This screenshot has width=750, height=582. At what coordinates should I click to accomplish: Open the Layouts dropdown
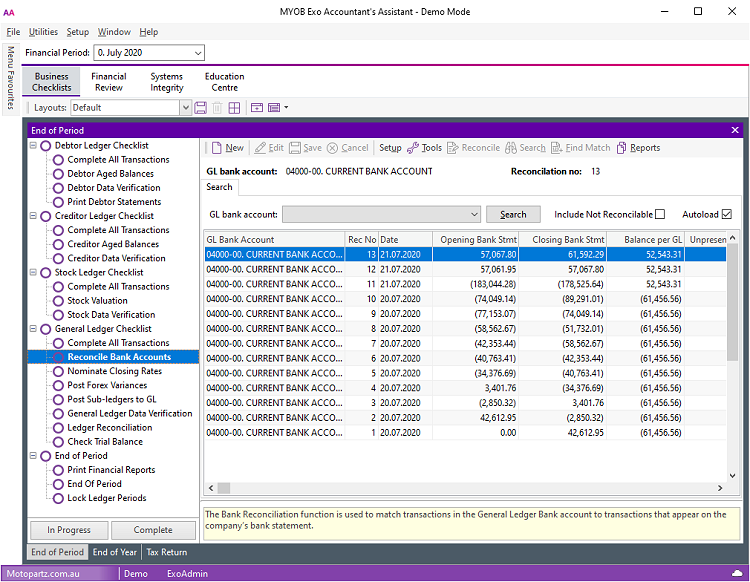point(186,108)
